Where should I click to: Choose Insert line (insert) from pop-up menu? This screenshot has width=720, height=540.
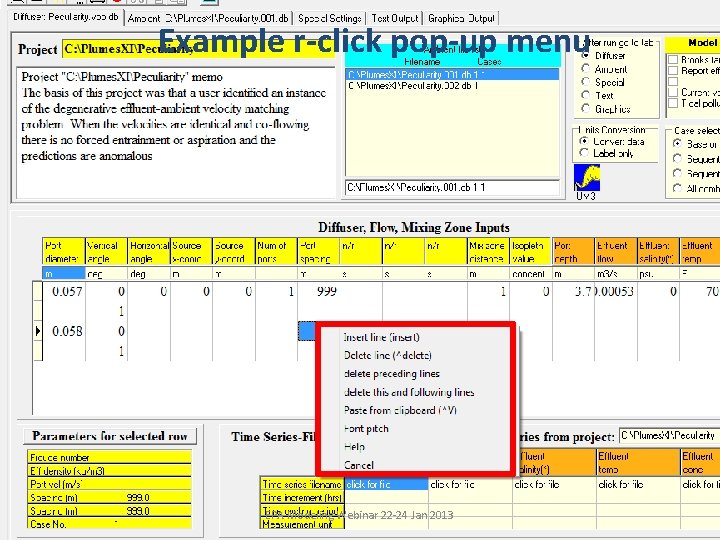click(382, 337)
